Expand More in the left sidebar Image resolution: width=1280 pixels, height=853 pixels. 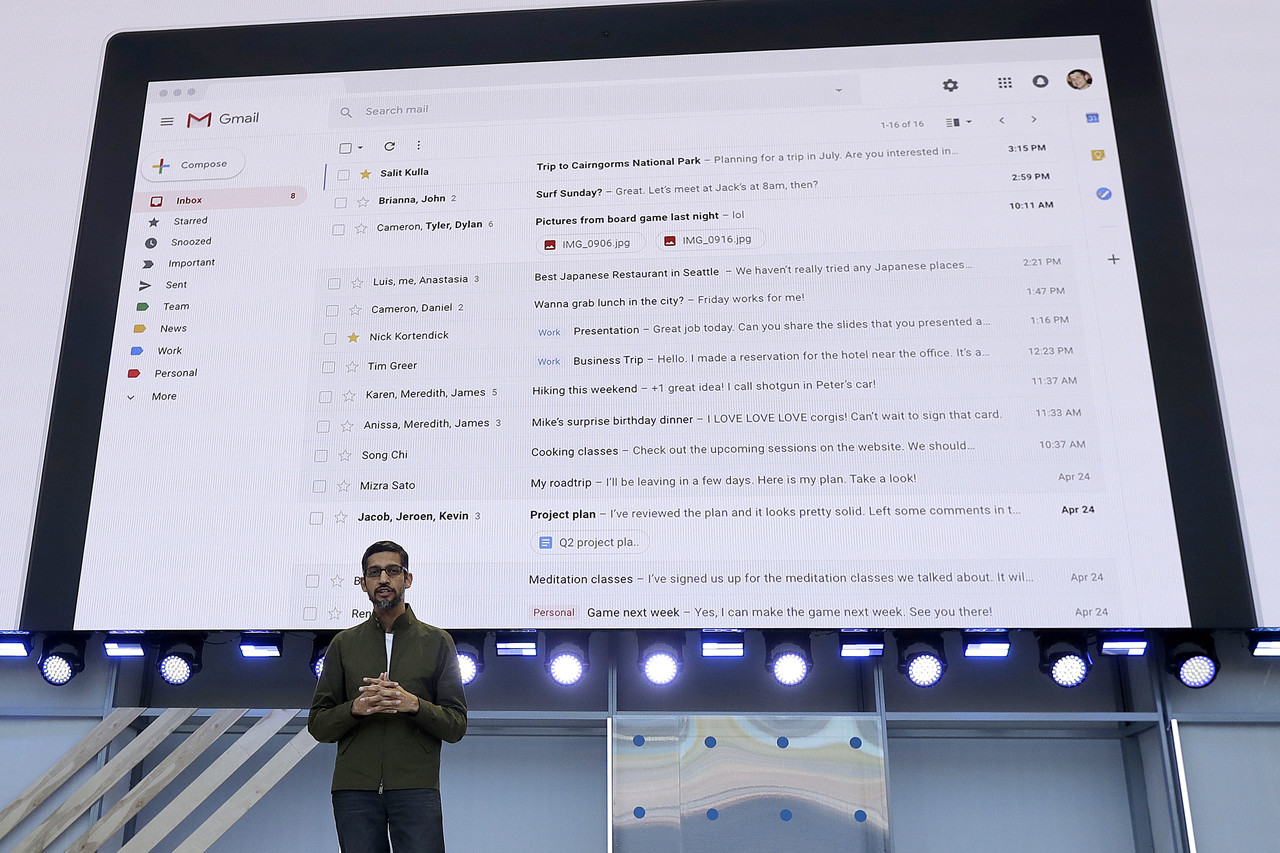tap(152, 397)
